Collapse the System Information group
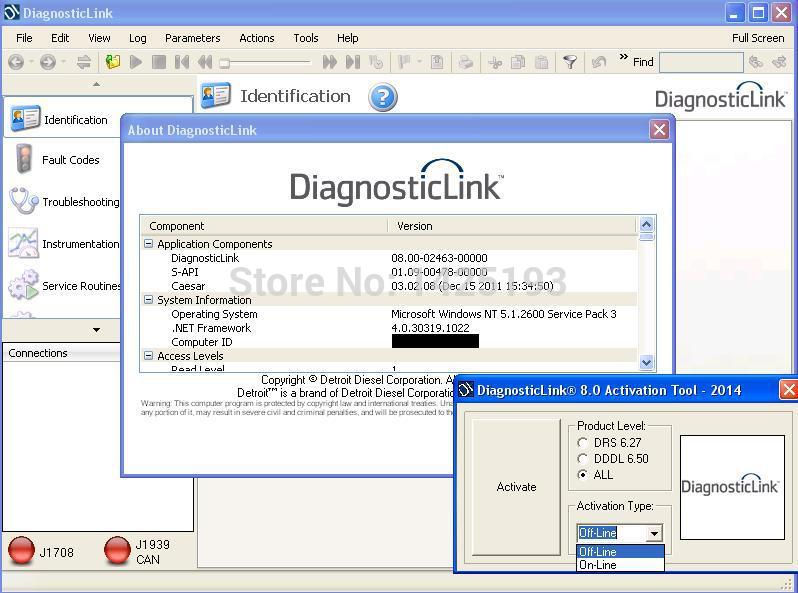 (149, 300)
